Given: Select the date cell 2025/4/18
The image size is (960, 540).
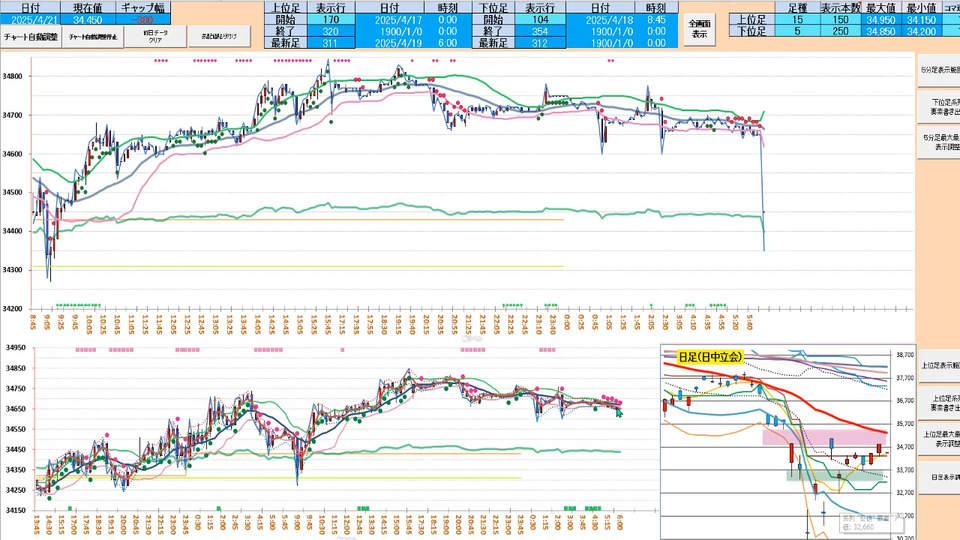Looking at the screenshot, I should 601,20.
